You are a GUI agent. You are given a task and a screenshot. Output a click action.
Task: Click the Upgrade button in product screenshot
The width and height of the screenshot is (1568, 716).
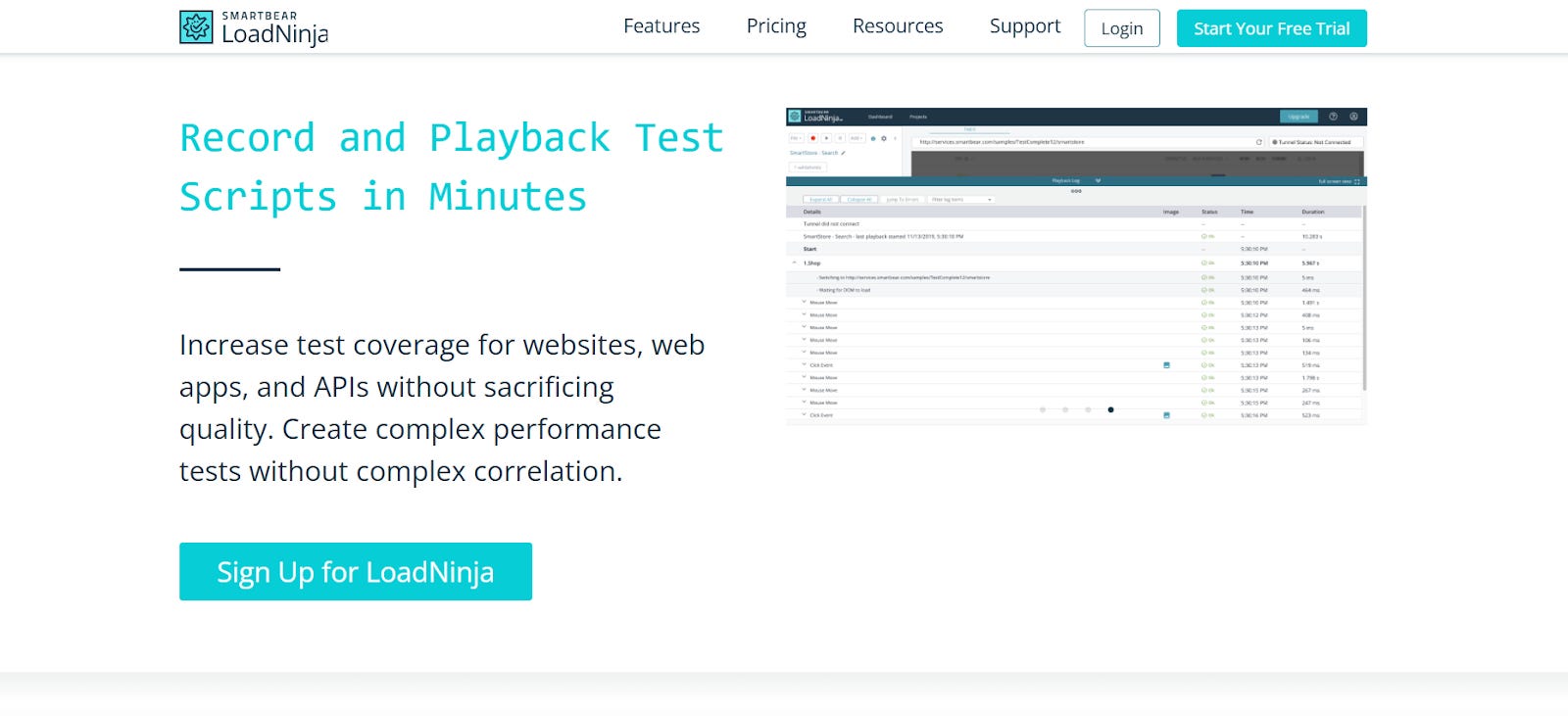1298,117
